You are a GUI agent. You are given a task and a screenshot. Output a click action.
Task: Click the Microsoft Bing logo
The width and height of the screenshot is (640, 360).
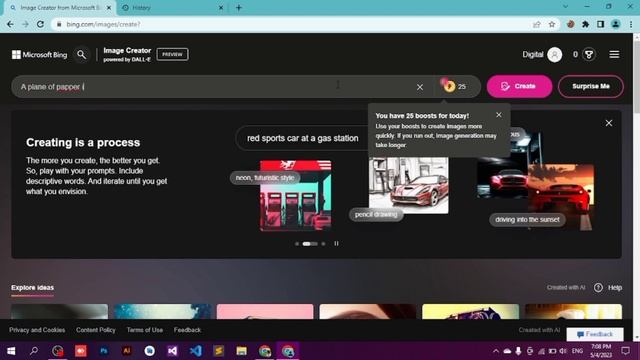[x=39, y=55]
